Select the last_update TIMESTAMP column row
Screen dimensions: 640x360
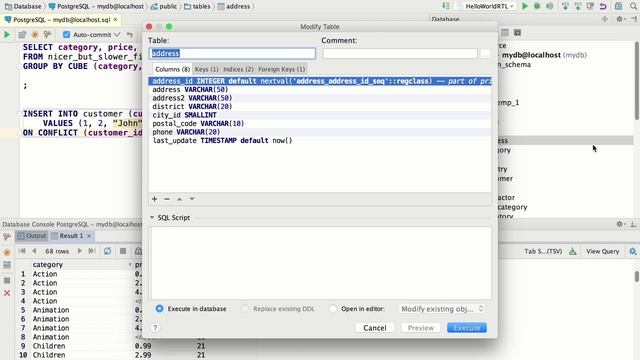320,140
